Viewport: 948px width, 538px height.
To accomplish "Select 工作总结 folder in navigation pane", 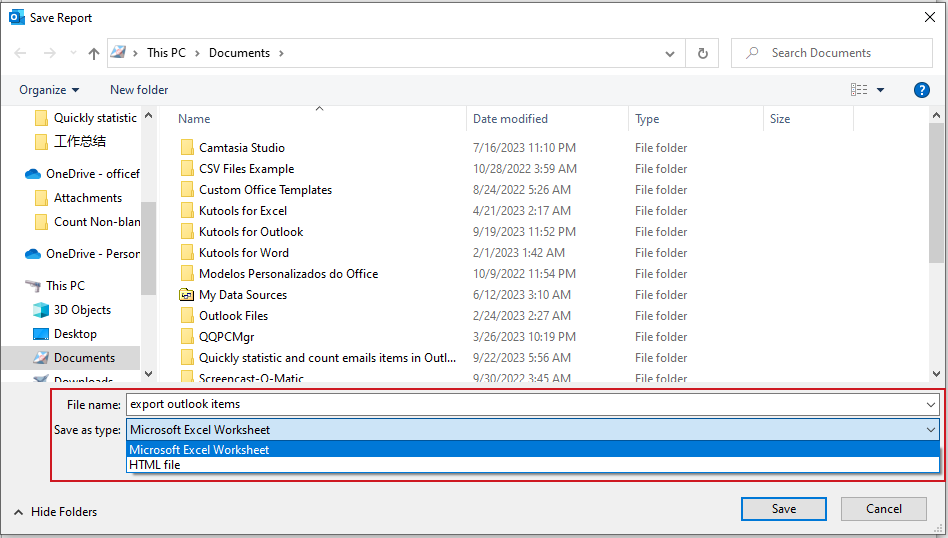I will click(x=79, y=141).
